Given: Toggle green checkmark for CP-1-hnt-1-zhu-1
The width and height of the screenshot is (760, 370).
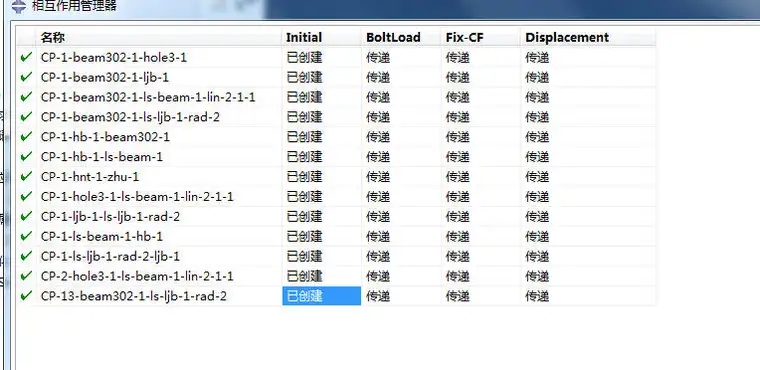Looking at the screenshot, I should [x=26, y=177].
